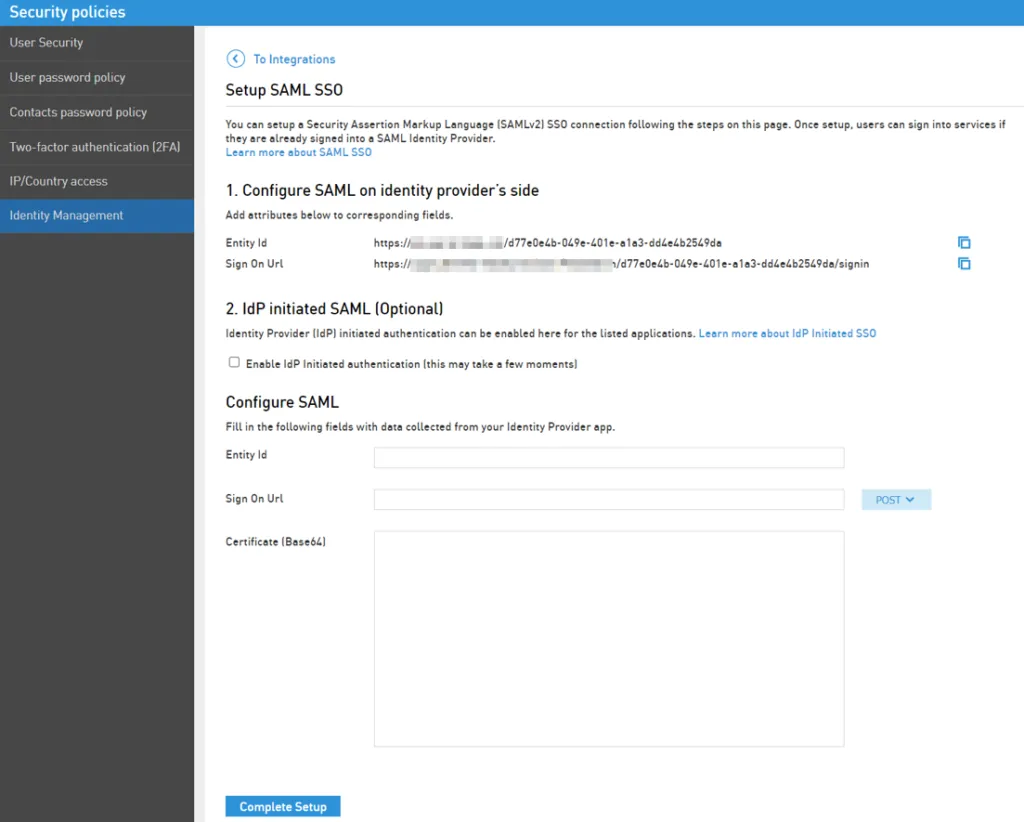This screenshot has height=822, width=1024.
Task: Click into Certificate (Base64) text area
Action: pyautogui.click(x=609, y=639)
